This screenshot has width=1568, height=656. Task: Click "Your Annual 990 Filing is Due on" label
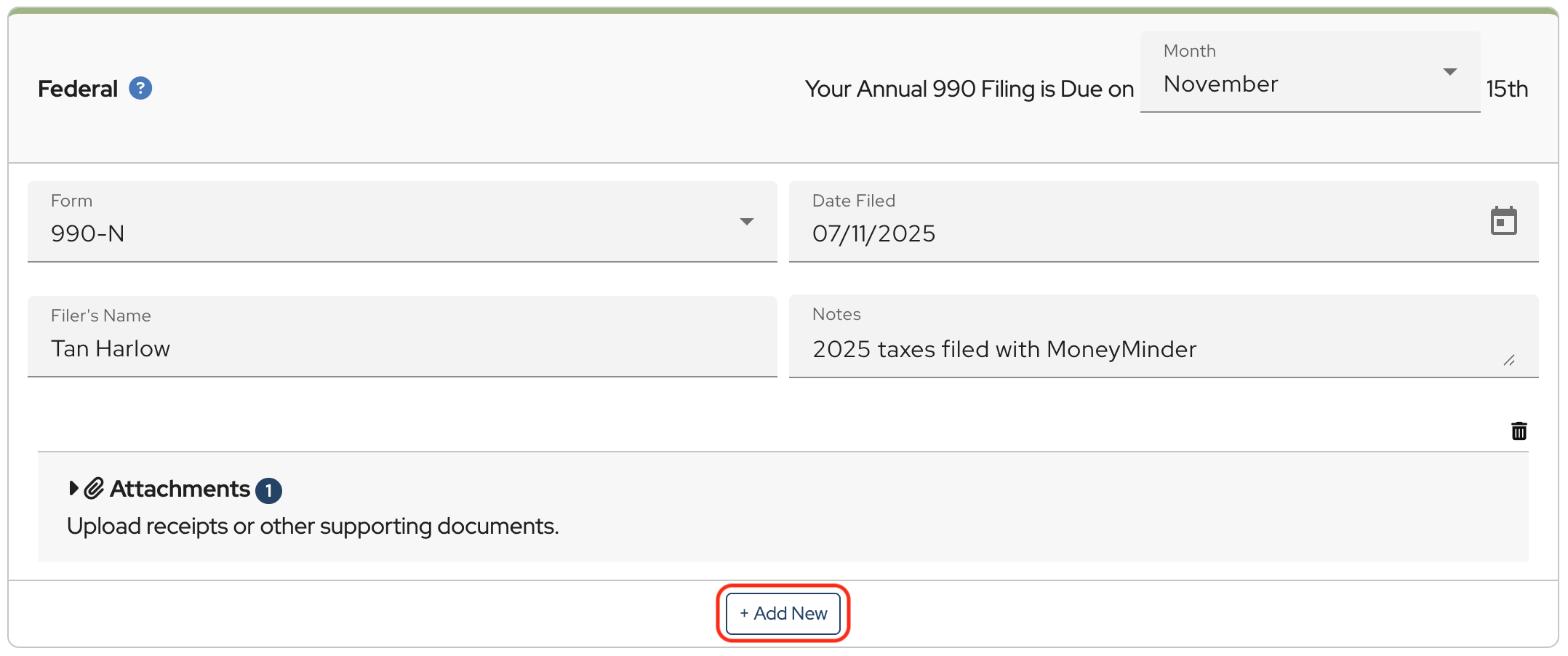[969, 89]
